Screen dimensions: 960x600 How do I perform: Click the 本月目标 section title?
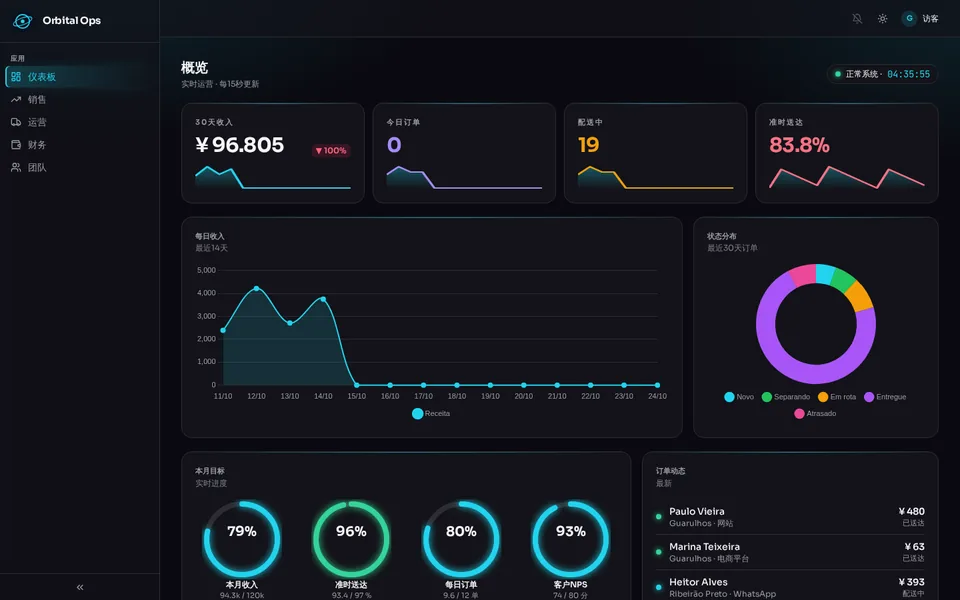tap(210, 471)
